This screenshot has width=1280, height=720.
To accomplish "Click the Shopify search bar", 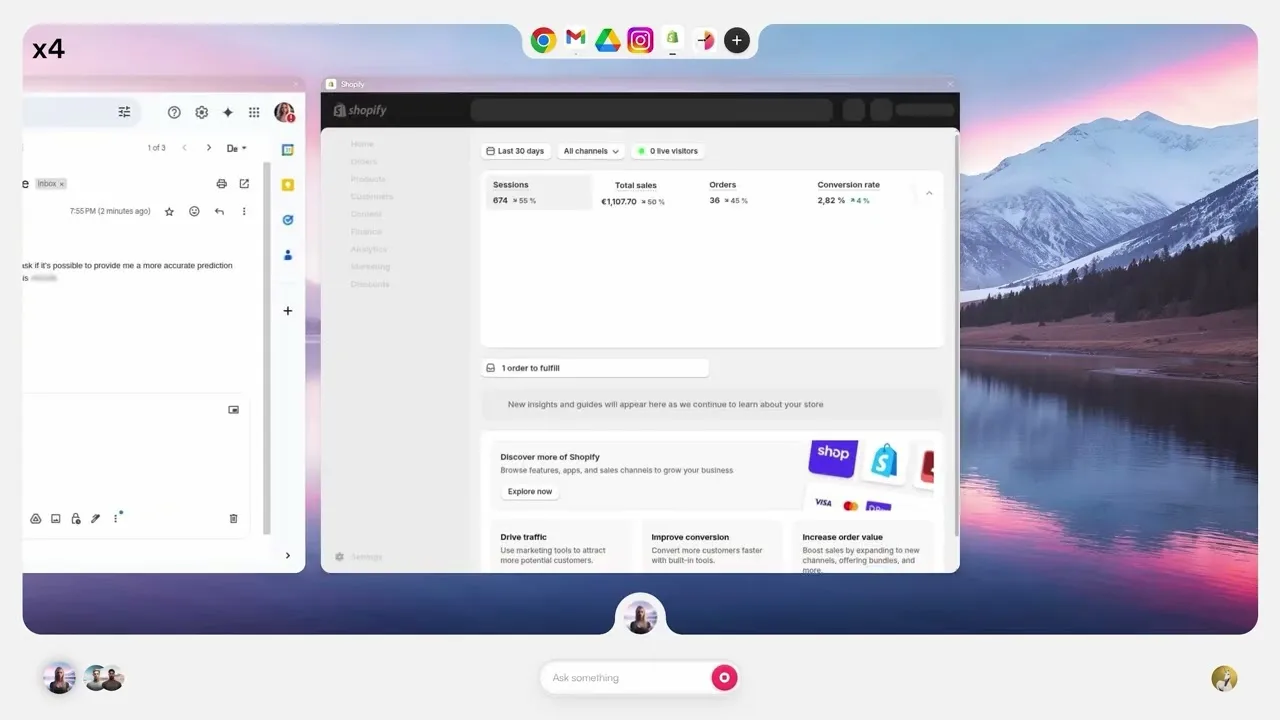I will [x=651, y=110].
